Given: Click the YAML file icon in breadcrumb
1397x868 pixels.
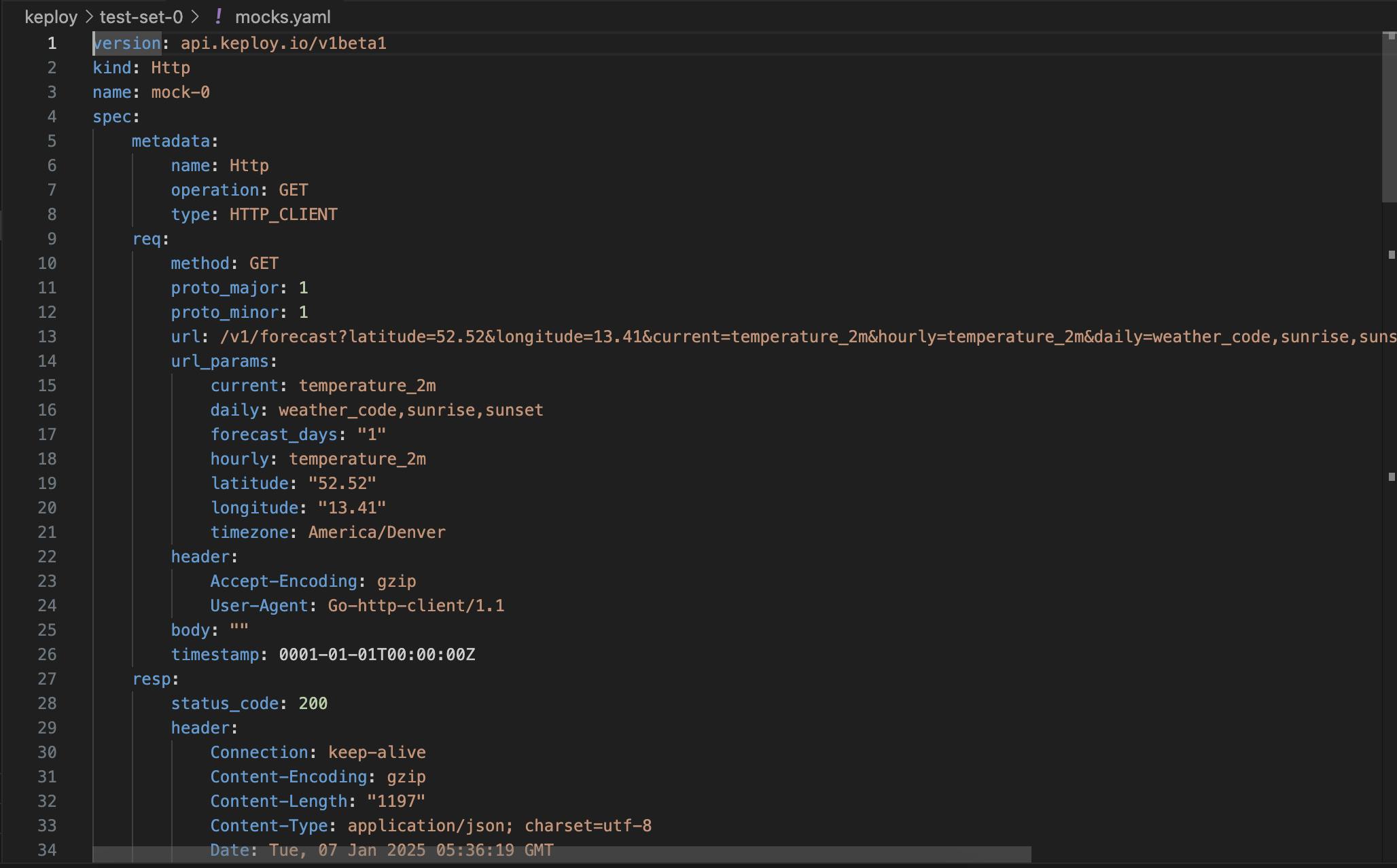Looking at the screenshot, I should point(218,16).
